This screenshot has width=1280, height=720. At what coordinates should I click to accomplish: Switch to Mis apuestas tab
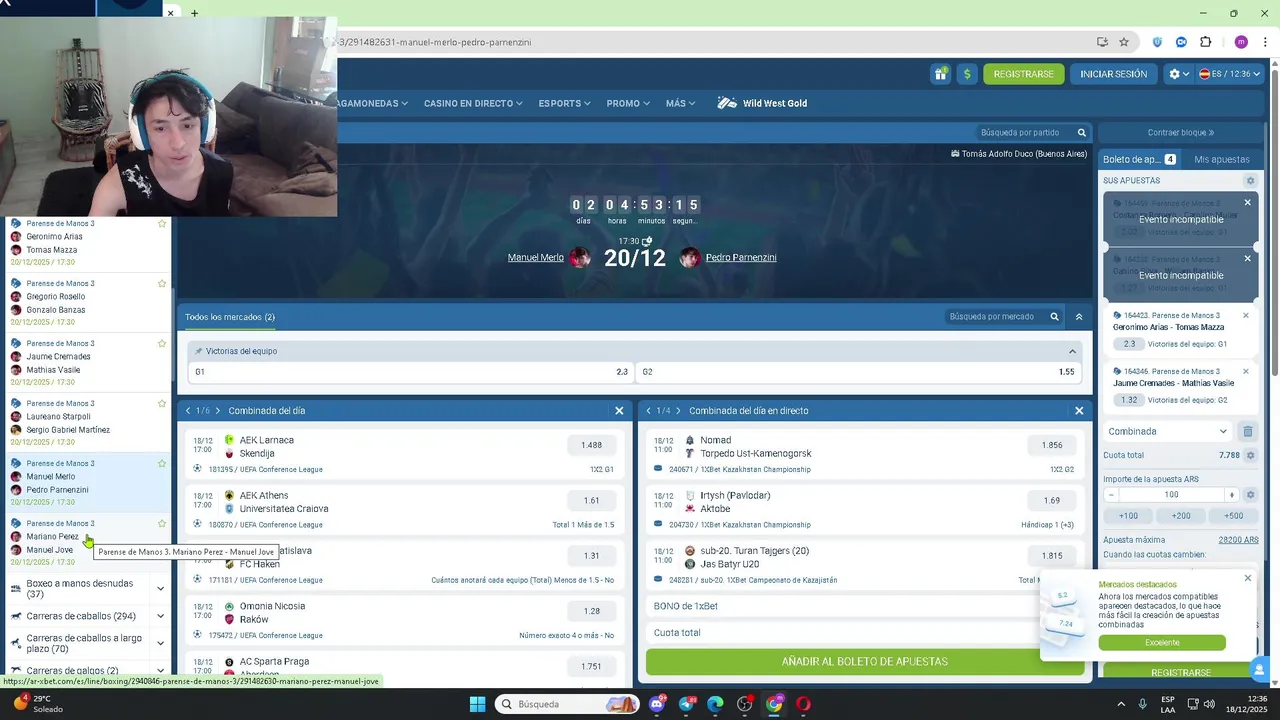point(1222,159)
